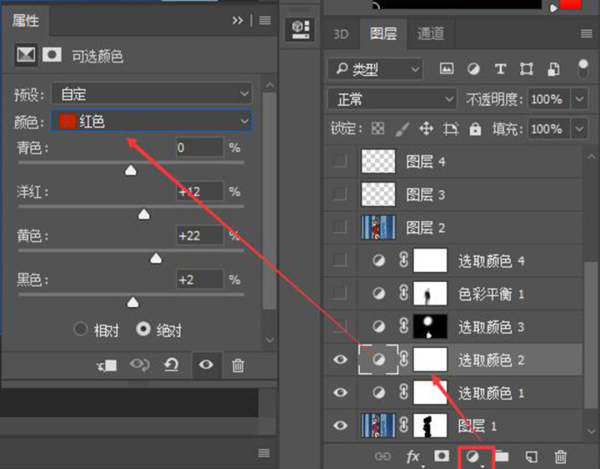600x469 pixels.
Task: Show the 选取颜色 4 layer
Action: (340, 260)
